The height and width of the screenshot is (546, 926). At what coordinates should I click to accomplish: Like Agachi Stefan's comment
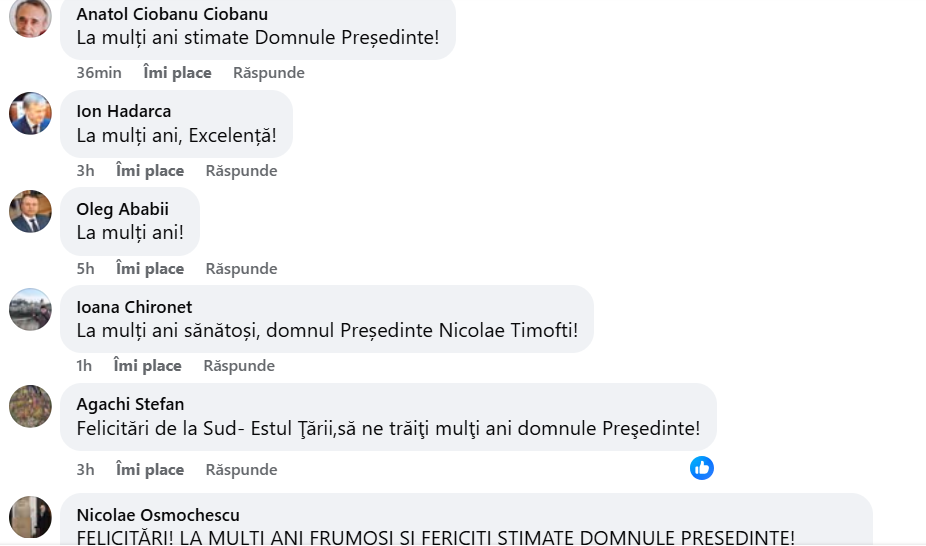point(150,470)
